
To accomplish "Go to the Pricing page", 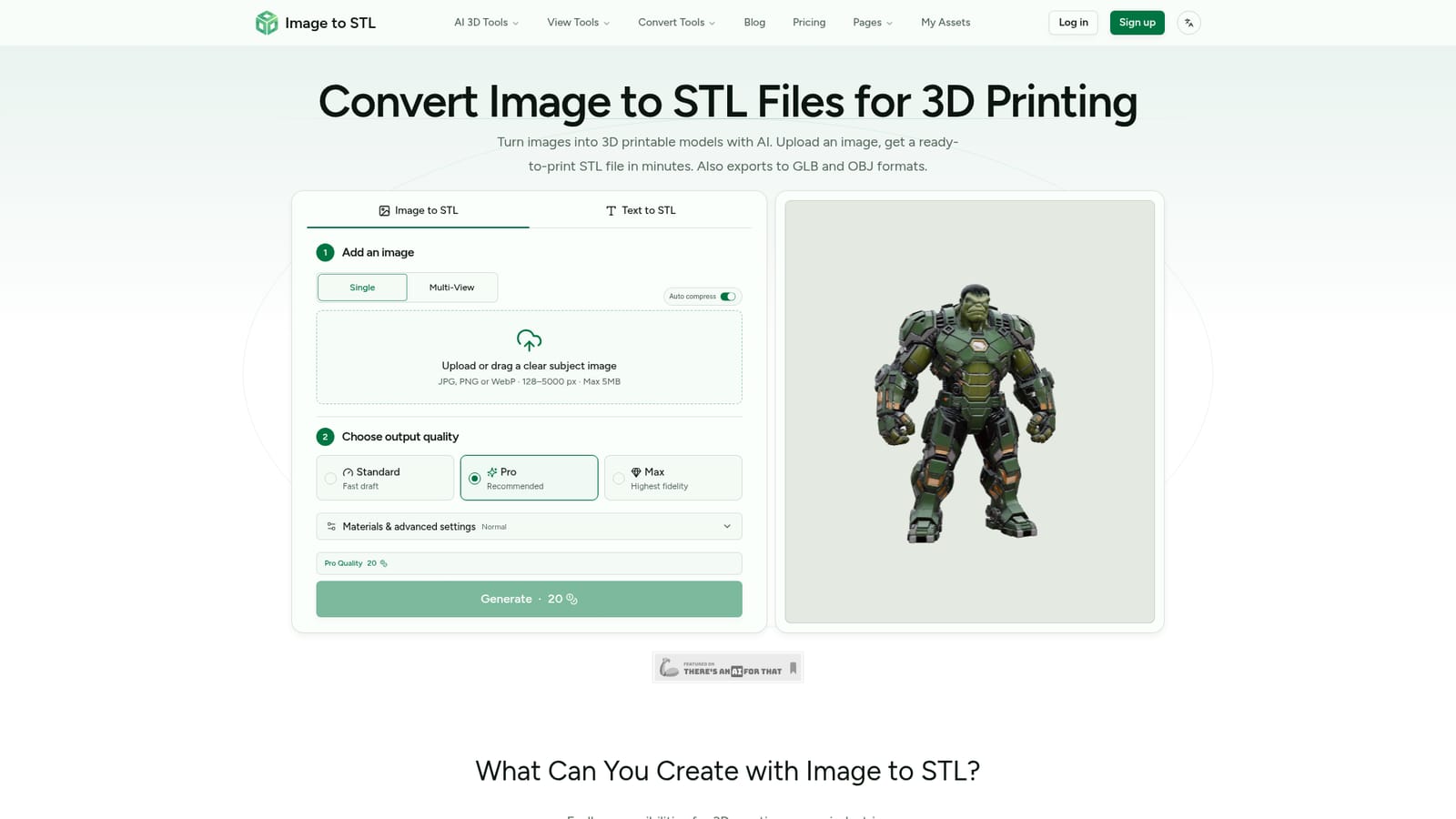I will pos(809,23).
